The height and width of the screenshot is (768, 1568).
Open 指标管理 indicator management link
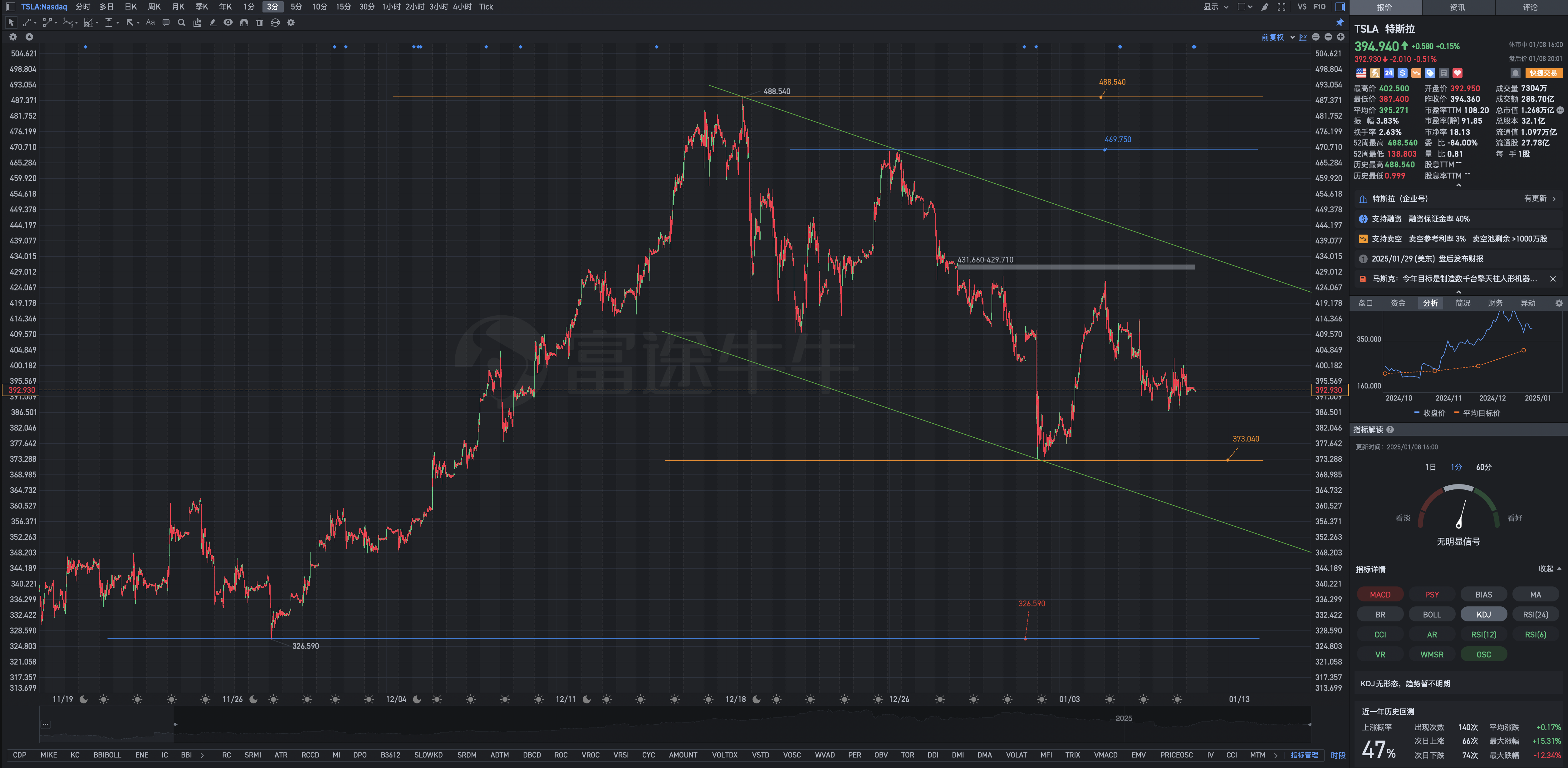point(1304,755)
